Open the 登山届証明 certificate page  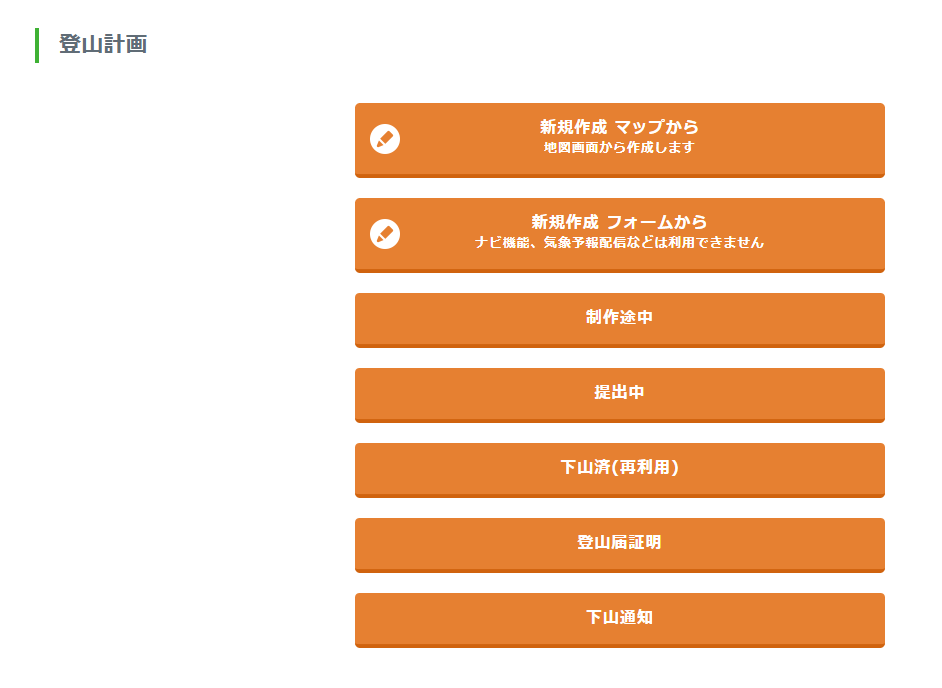coord(619,543)
